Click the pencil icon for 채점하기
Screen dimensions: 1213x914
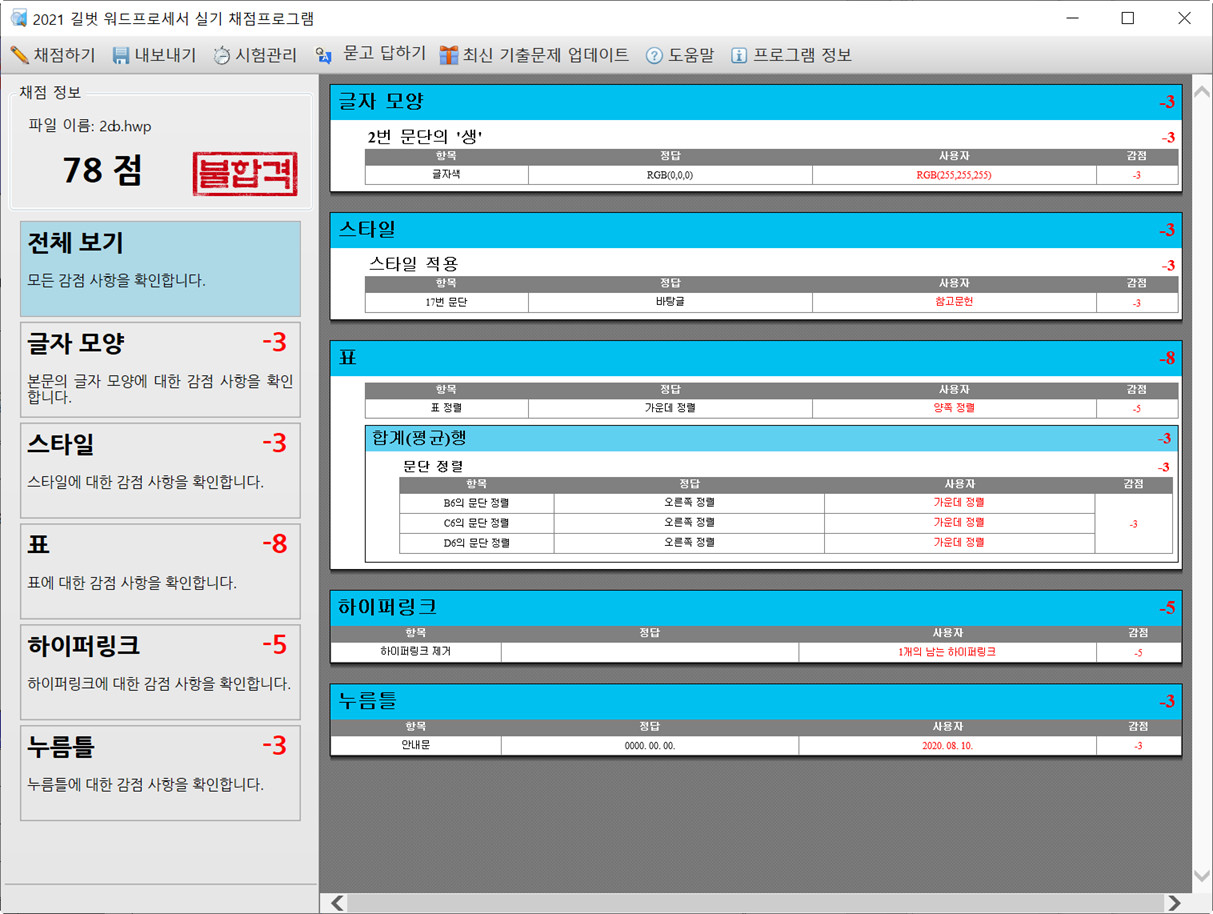(x=19, y=55)
